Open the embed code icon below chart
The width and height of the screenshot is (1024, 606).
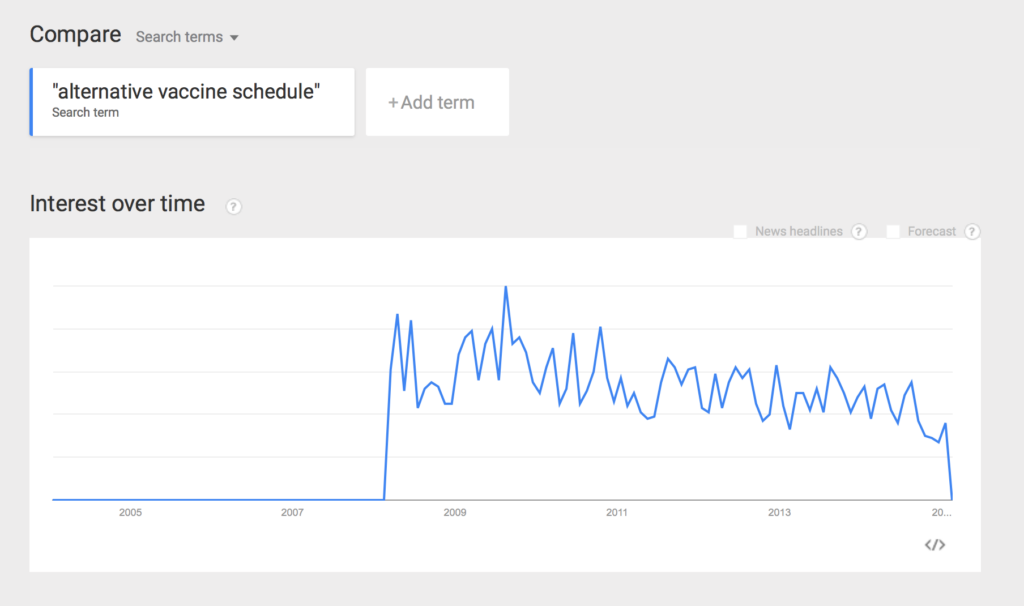[935, 545]
